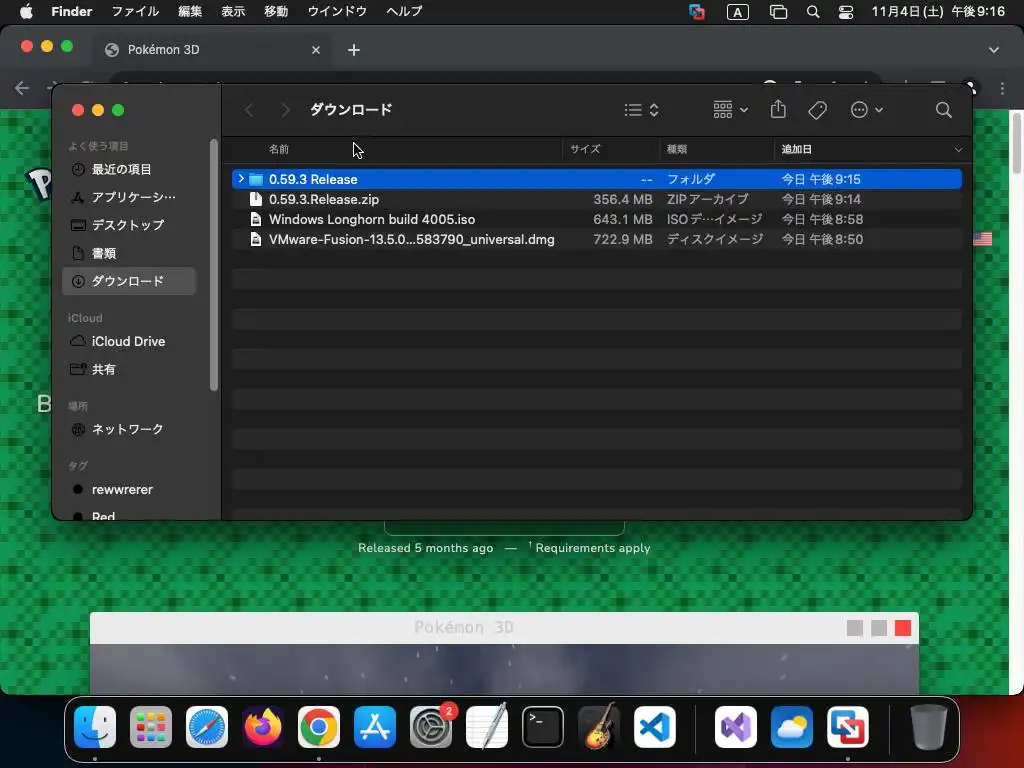The image size is (1024, 768).
Task: Open Spotlight search in the menu bar
Action: 813,12
